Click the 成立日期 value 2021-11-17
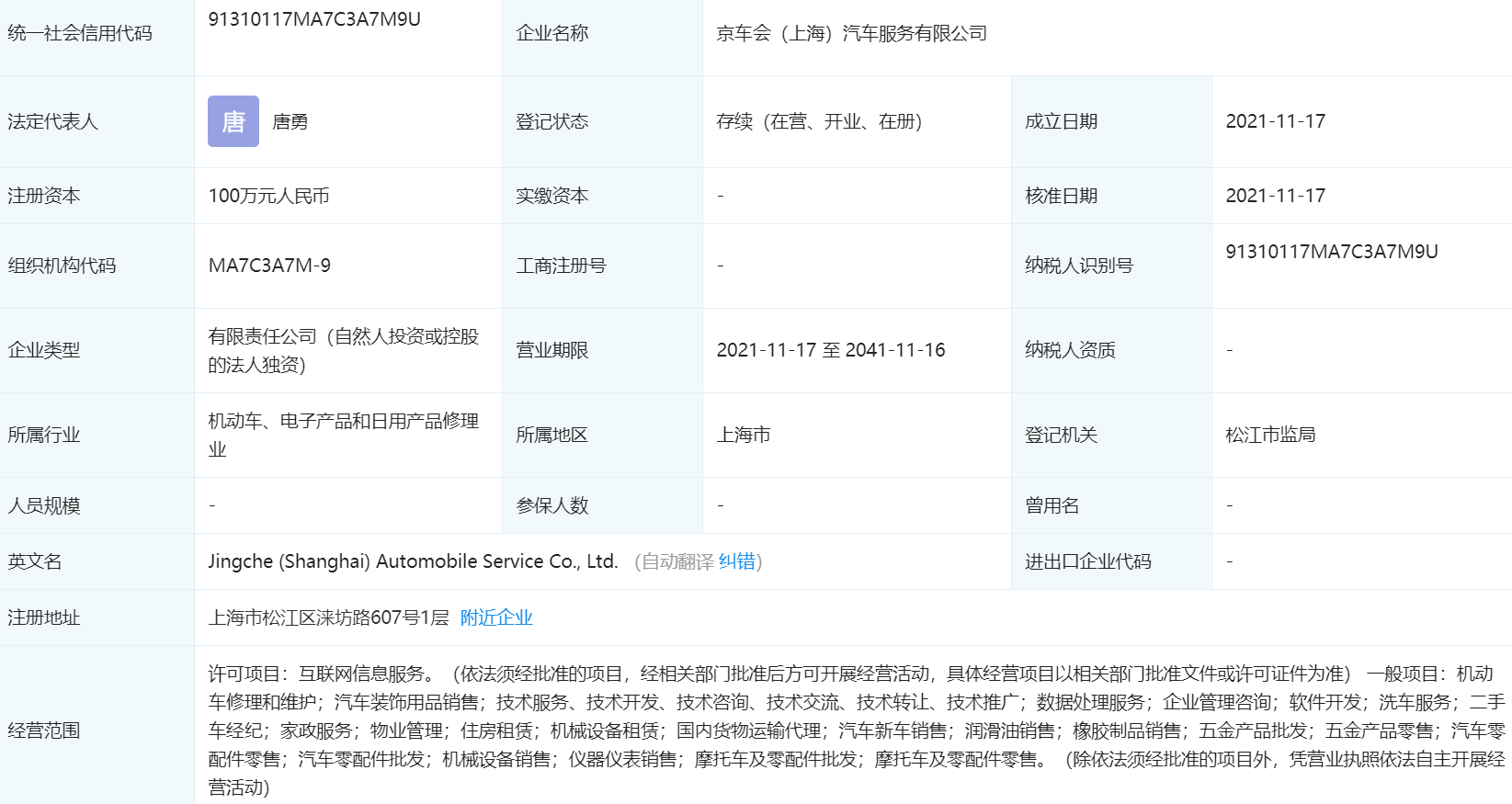 [1276, 121]
